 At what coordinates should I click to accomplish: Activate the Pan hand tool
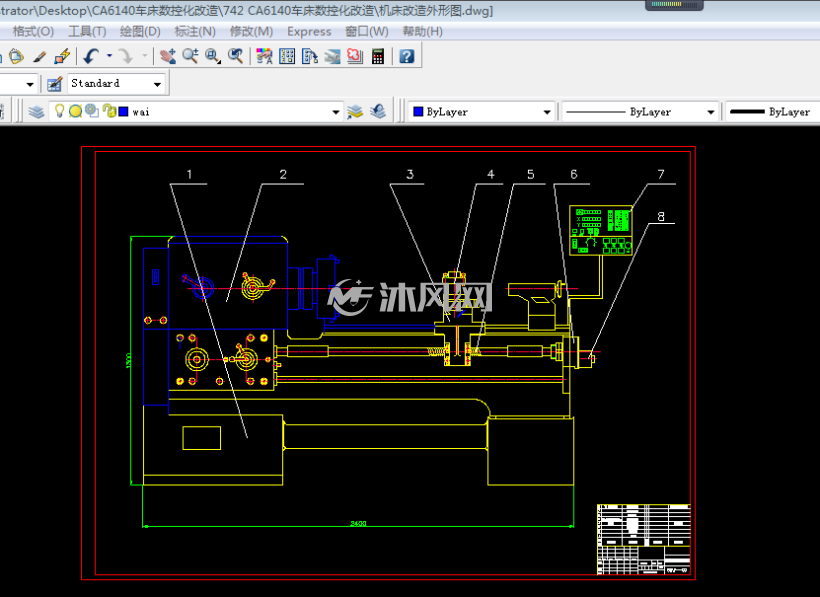coord(167,56)
